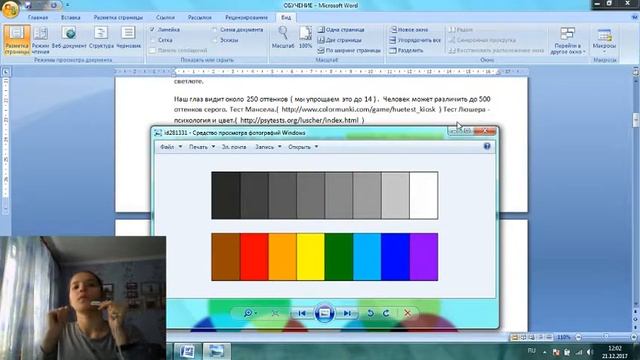
Task: Click Эл. почта in photo viewer
Action: (234, 147)
